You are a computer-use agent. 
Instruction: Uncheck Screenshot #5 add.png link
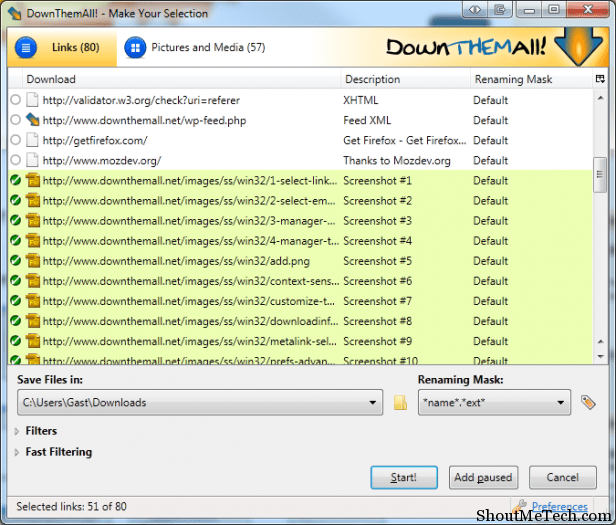16,260
